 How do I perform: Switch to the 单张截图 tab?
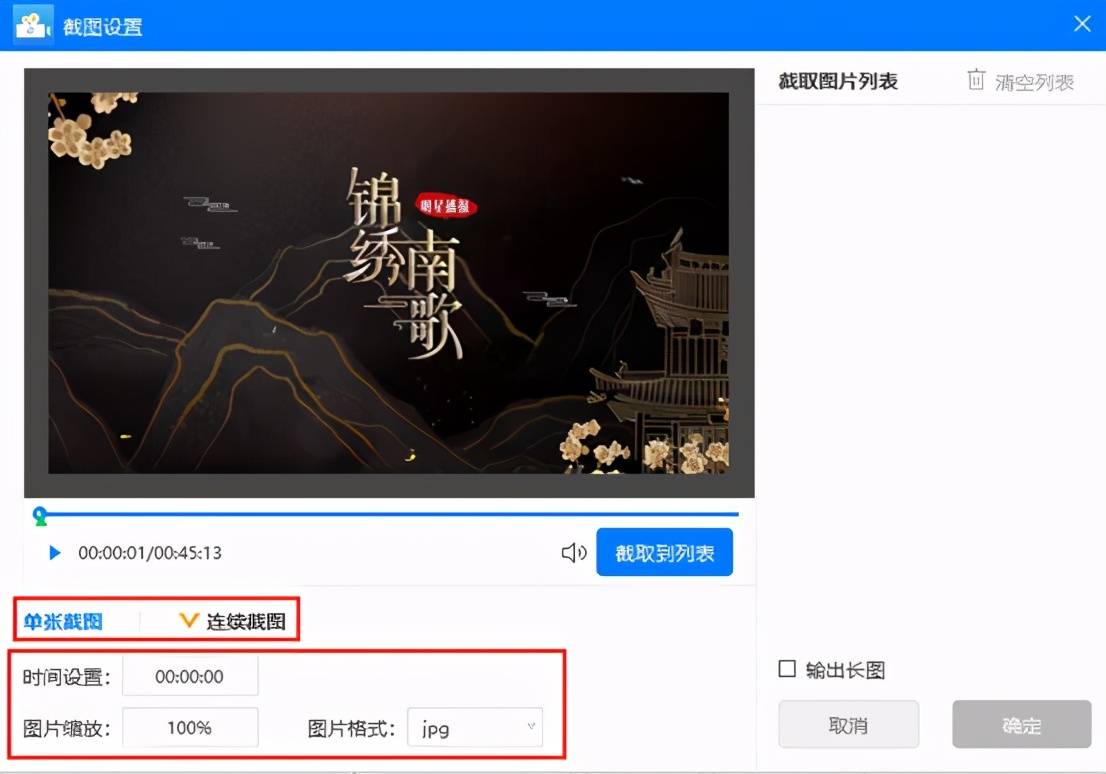coord(63,622)
